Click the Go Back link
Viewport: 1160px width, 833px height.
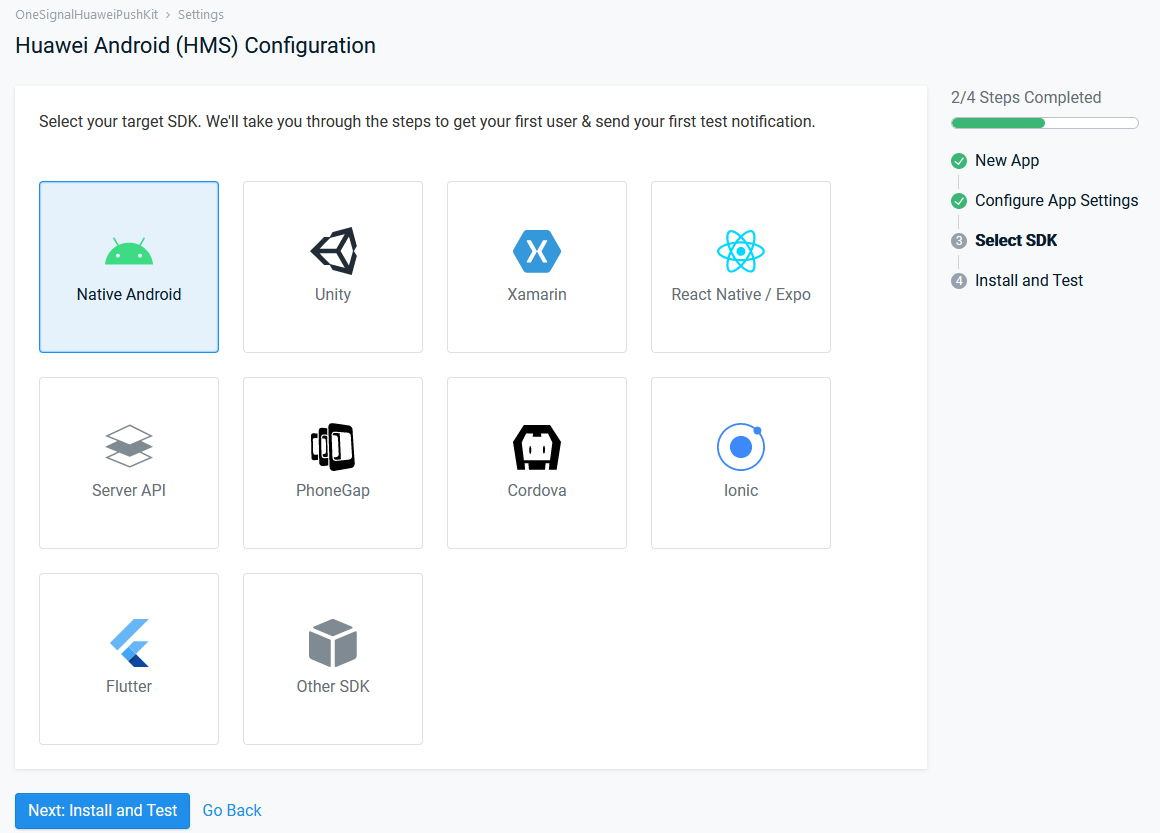(x=232, y=811)
